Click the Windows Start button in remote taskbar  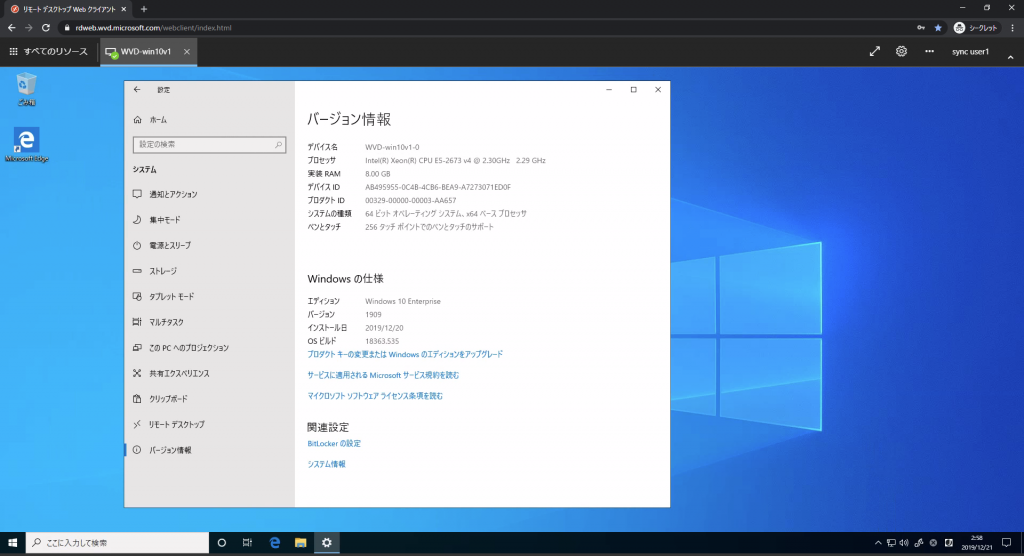point(13,542)
